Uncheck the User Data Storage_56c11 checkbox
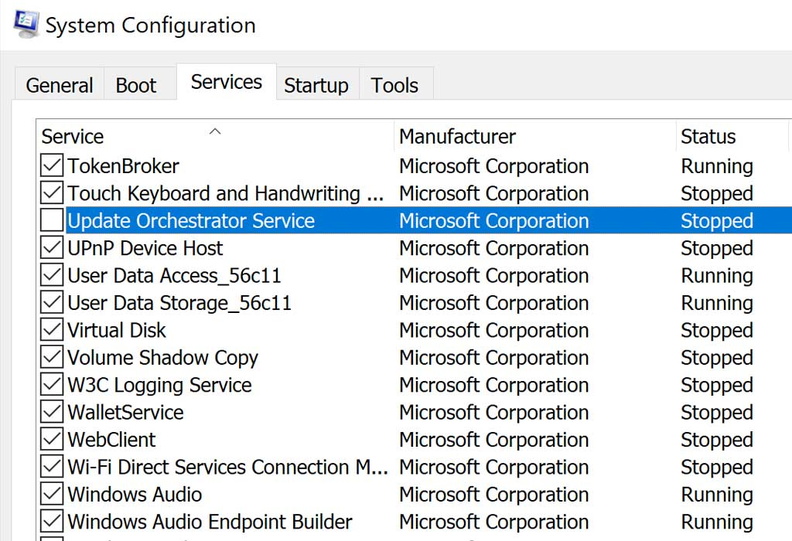 click(x=52, y=302)
